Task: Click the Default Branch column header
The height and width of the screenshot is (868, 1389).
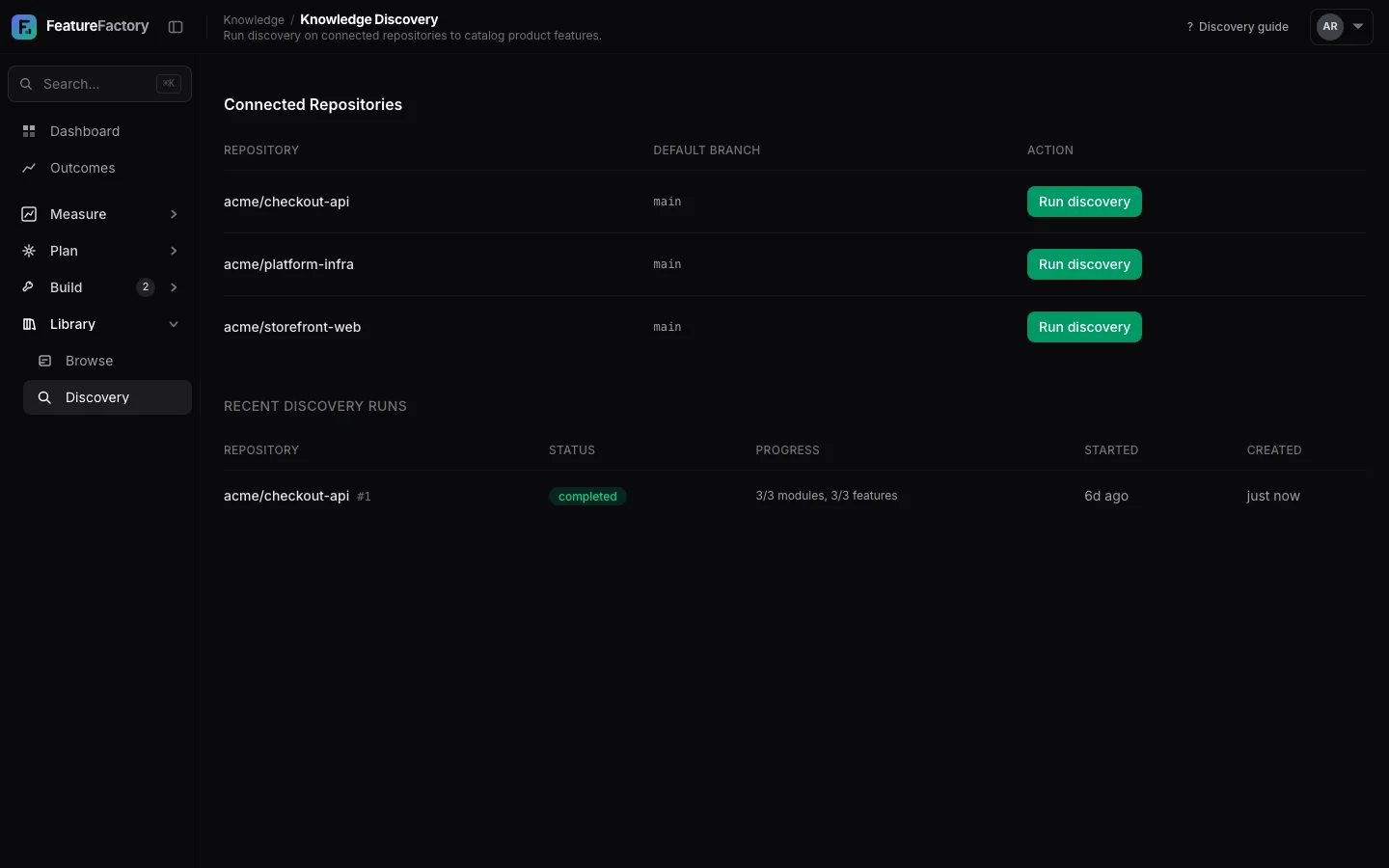Action: pyautogui.click(x=707, y=150)
